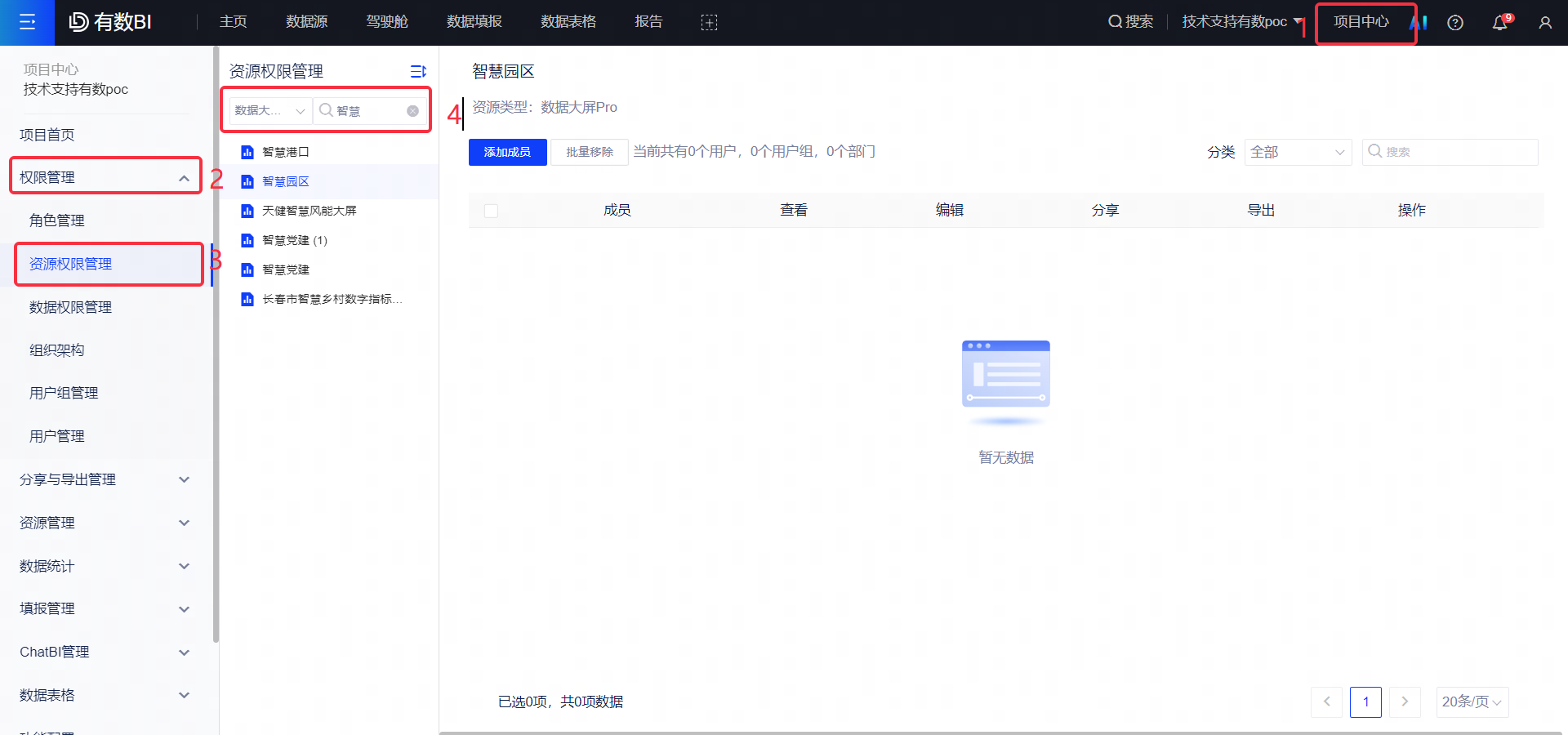Open the AI assistant icon
Screen dimensions: 1568x735
click(x=1419, y=22)
